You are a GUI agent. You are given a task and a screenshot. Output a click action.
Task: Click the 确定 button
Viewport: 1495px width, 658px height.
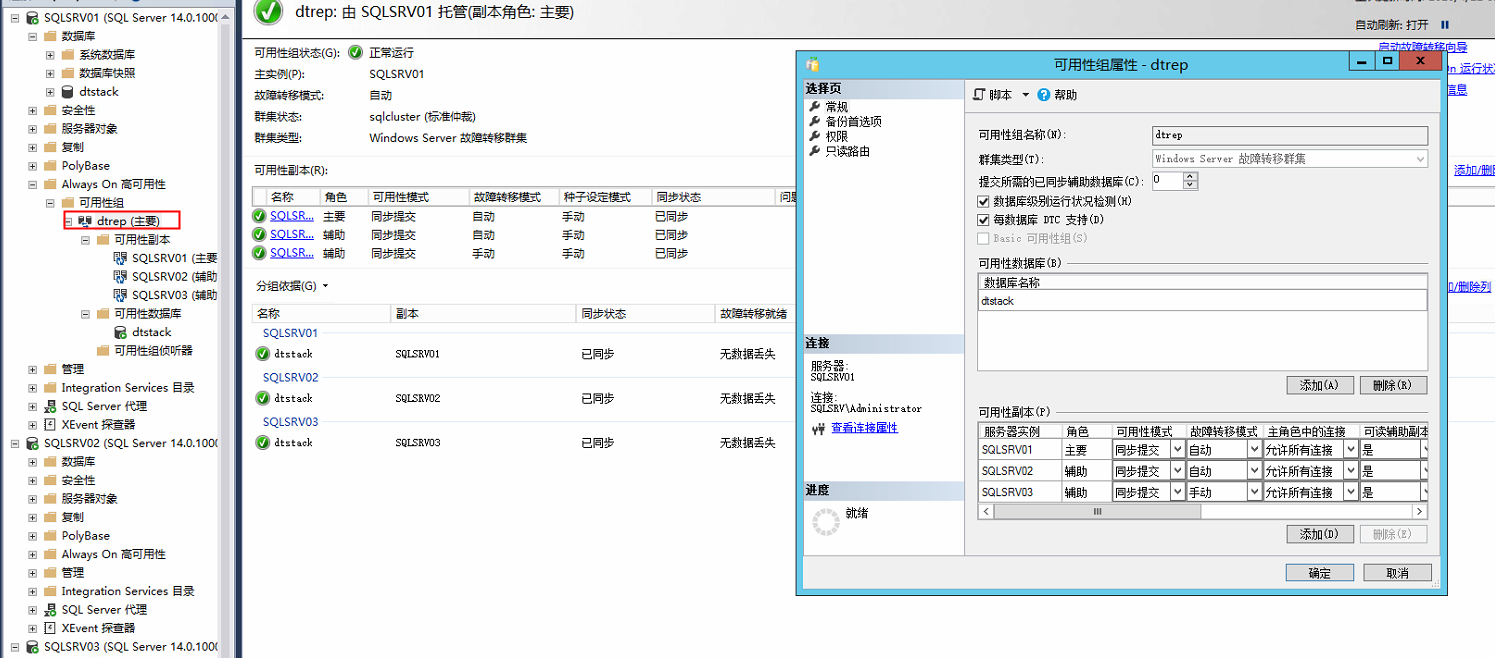point(1320,573)
